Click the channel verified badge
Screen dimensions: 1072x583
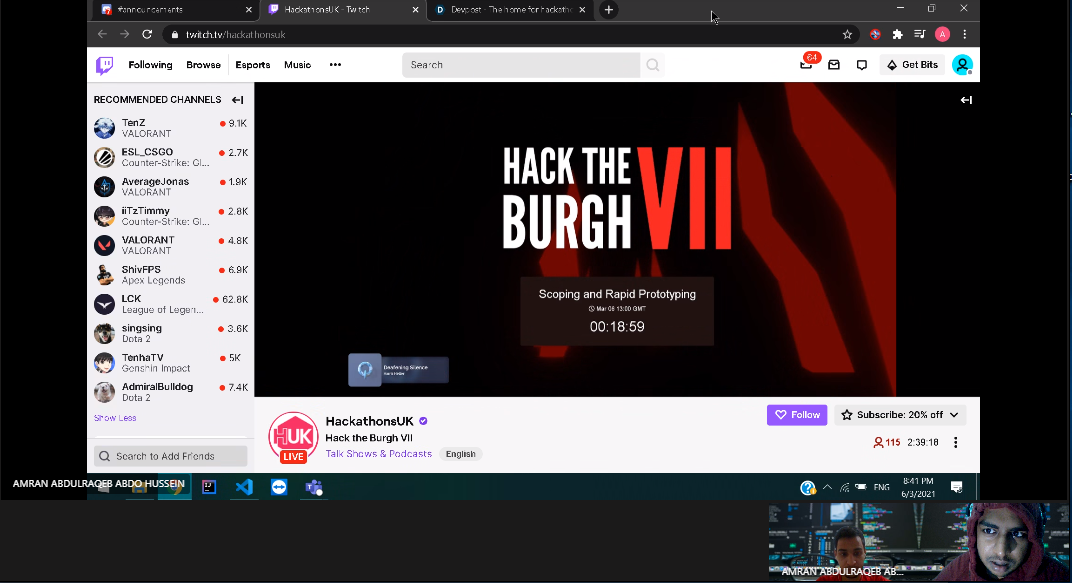click(423, 421)
